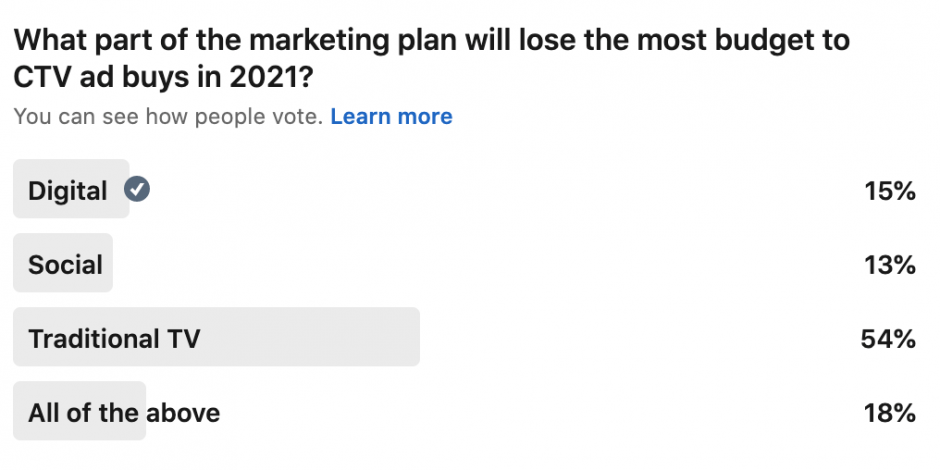This screenshot has height=470, width=940.
Task: Click the gray Digital result bar
Action: tap(71, 189)
